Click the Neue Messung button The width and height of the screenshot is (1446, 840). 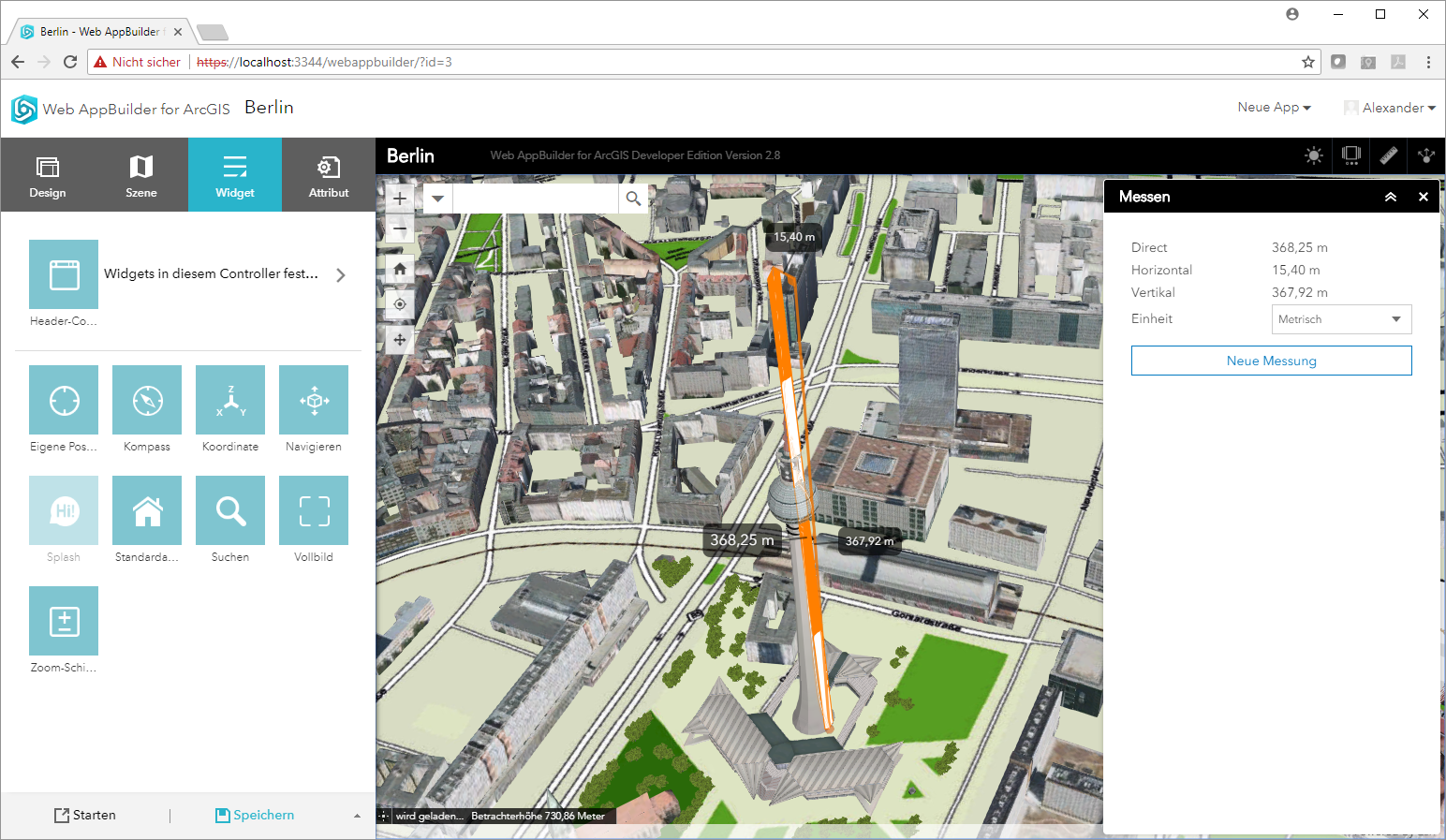coord(1271,361)
